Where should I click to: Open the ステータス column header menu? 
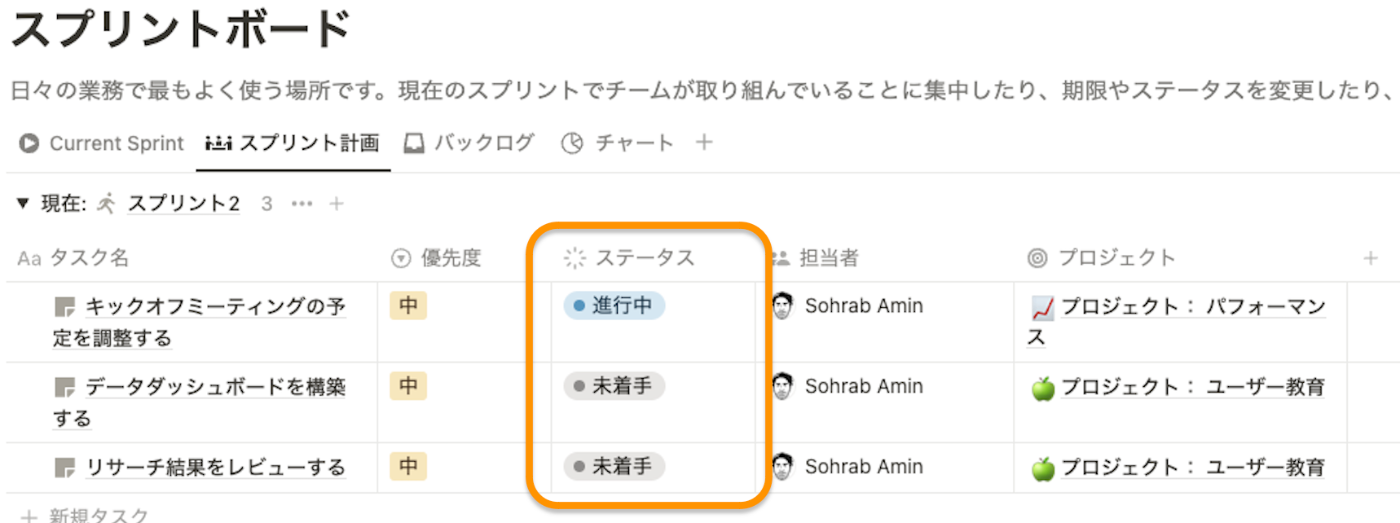(629, 258)
